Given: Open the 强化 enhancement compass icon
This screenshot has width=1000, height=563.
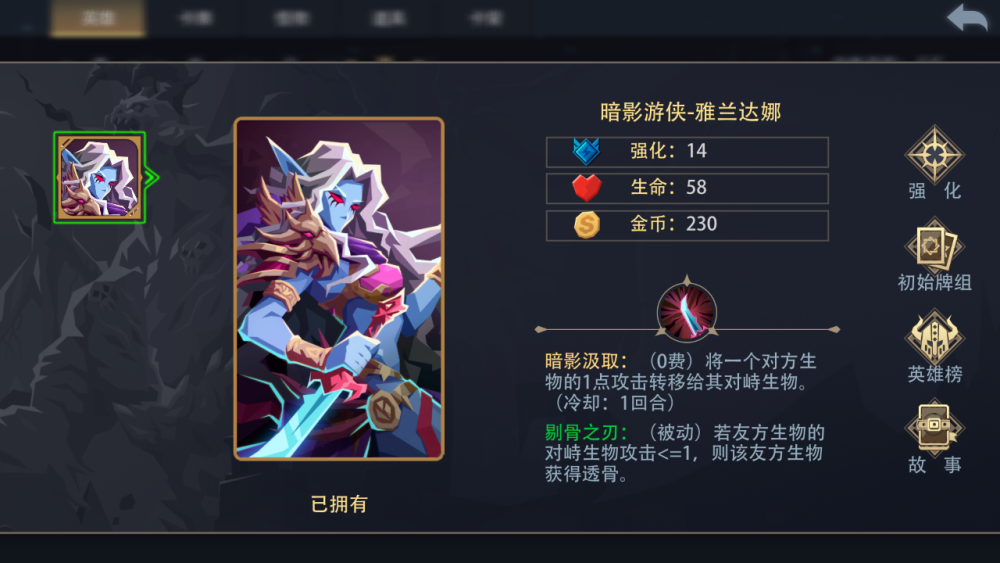Looking at the screenshot, I should pyautogui.click(x=934, y=154).
